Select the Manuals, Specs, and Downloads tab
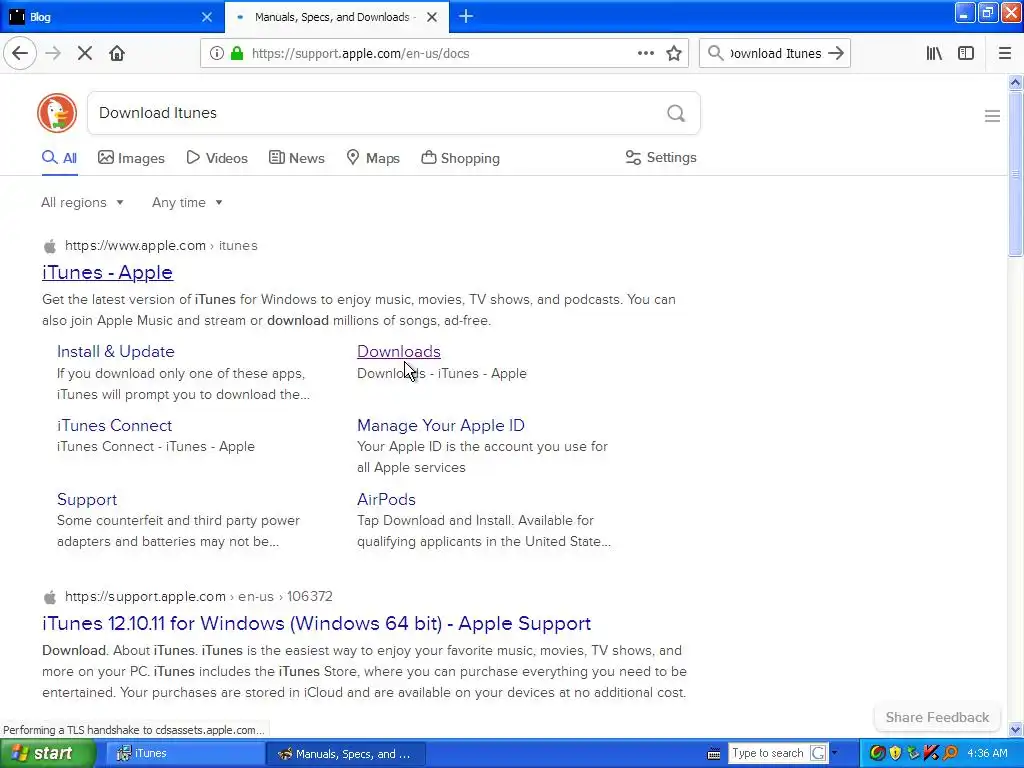The image size is (1024, 768). coord(336,17)
